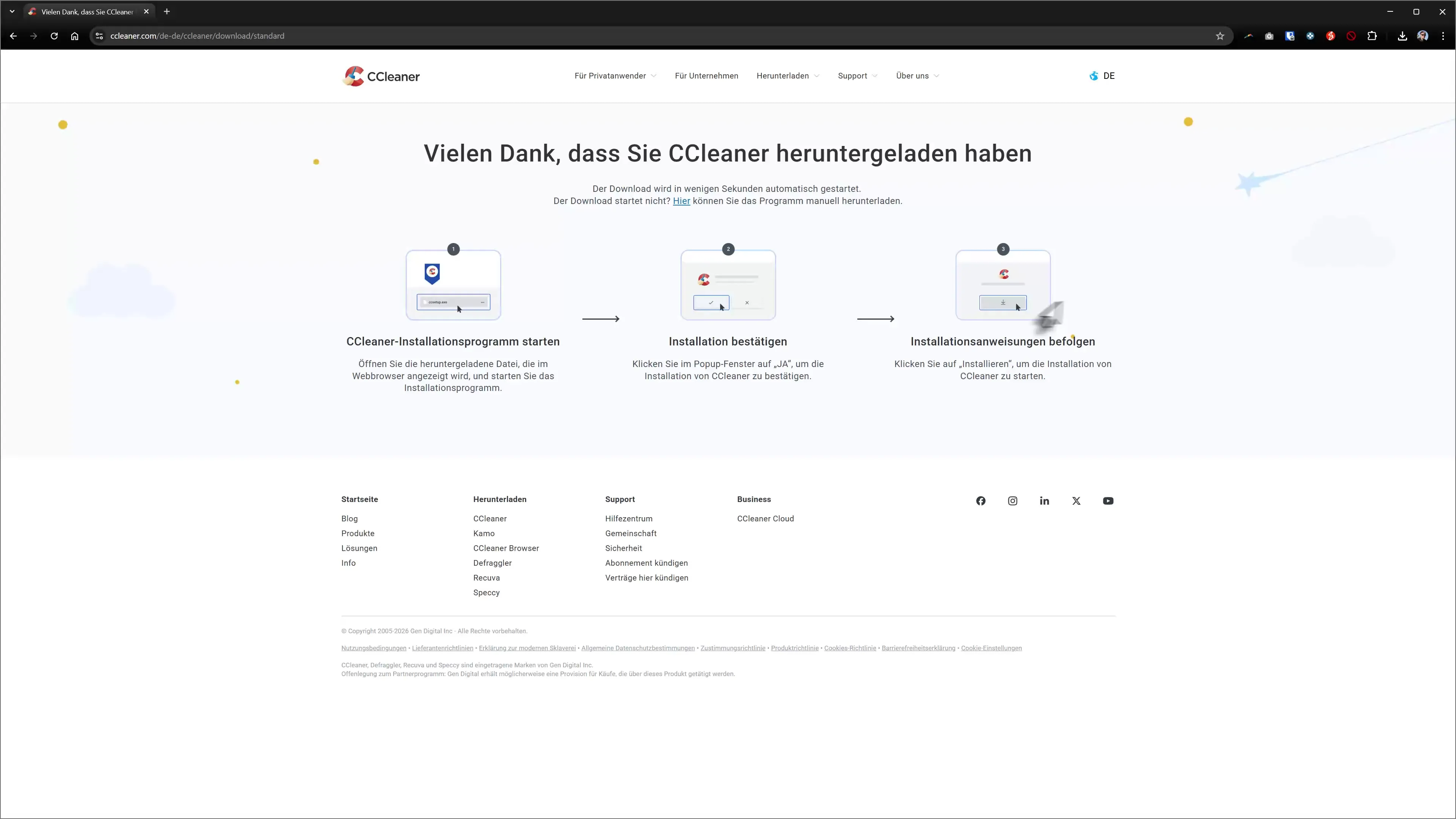Viewport: 1456px width, 819px height.
Task: Open the Über uns dropdown
Action: coord(916,76)
